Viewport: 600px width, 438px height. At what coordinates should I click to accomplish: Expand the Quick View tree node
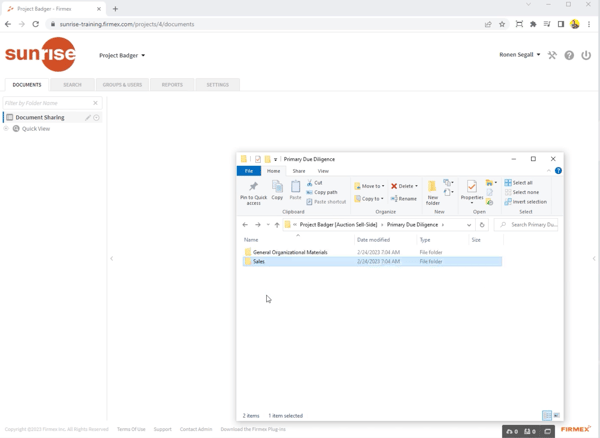[6, 129]
